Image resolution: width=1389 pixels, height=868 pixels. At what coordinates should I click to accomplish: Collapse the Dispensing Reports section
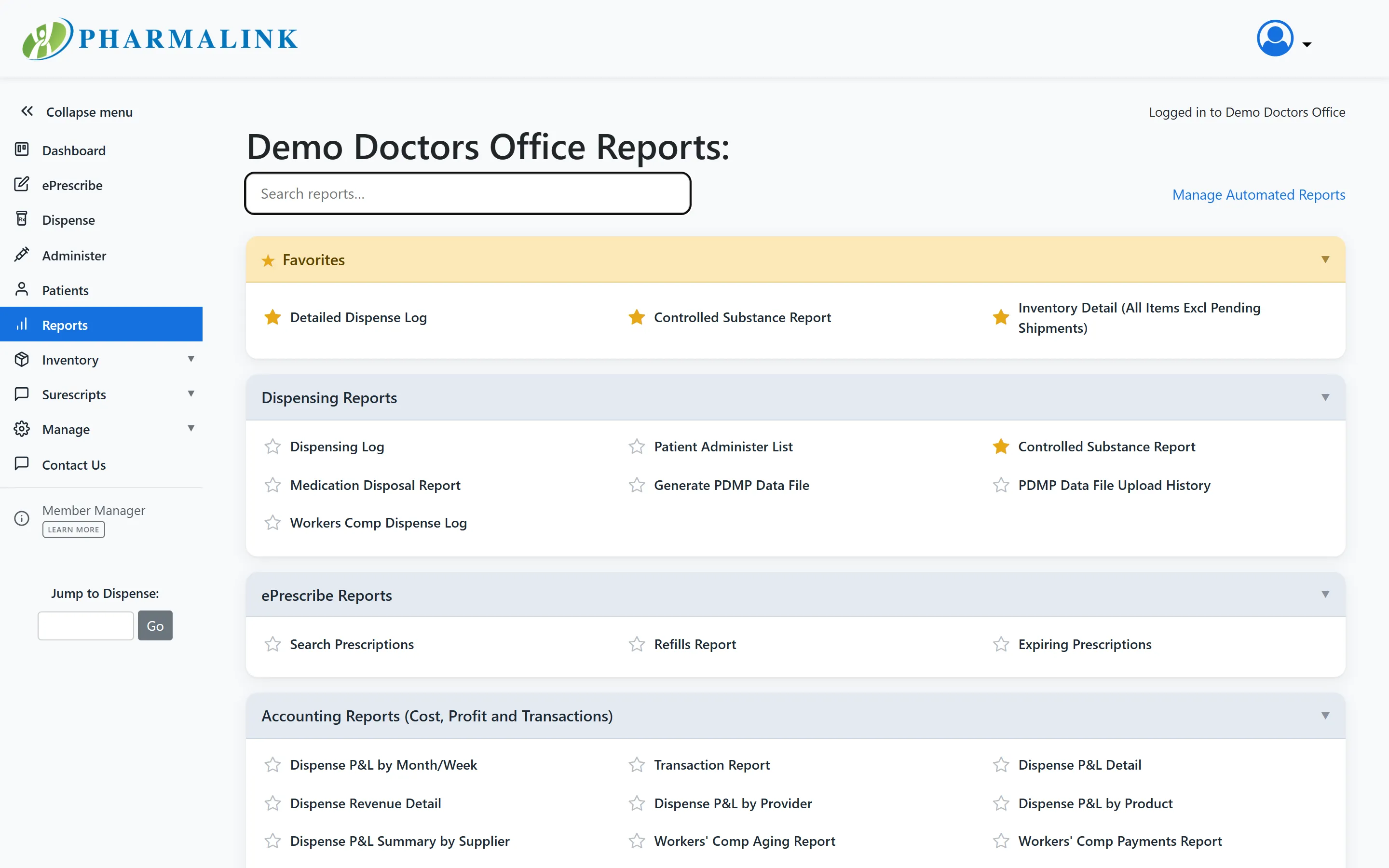pos(1325,397)
